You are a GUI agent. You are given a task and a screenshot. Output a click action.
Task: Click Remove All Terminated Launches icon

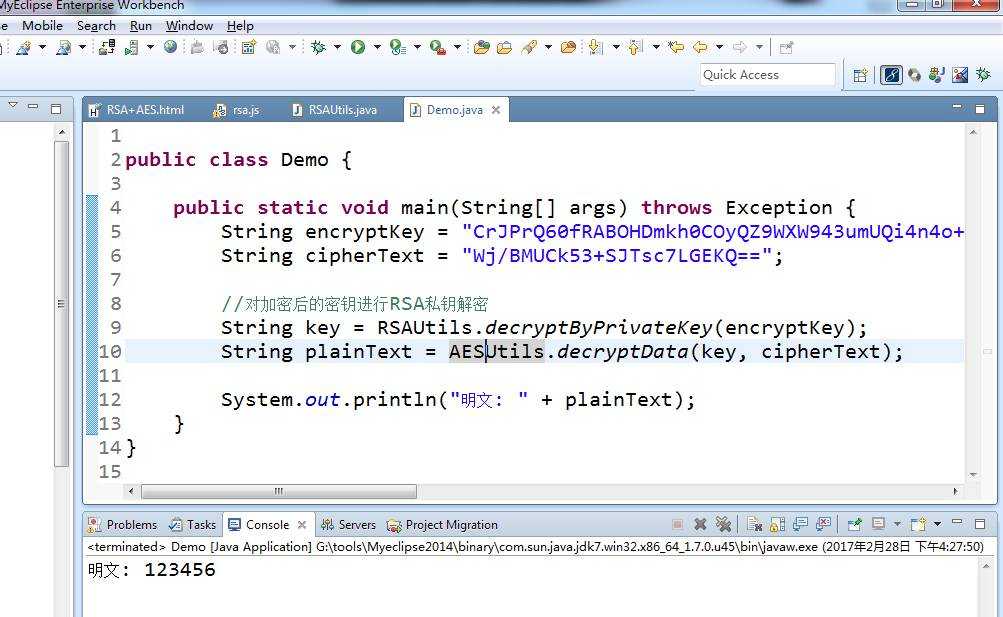coord(723,524)
